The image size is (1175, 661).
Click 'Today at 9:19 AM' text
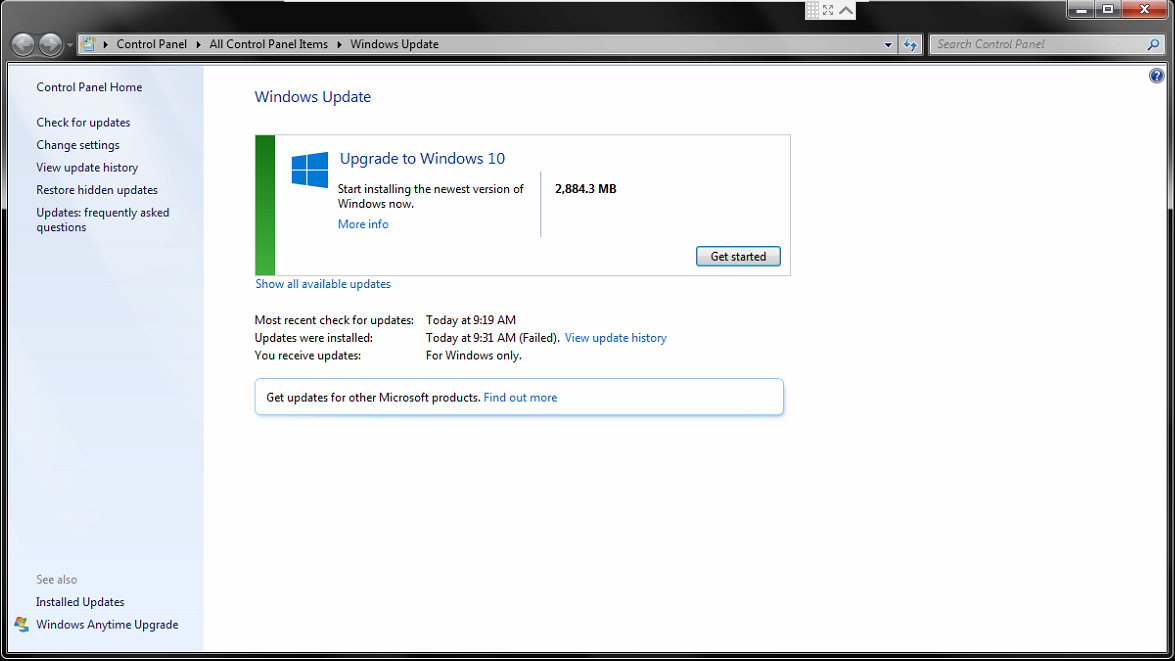click(x=471, y=320)
